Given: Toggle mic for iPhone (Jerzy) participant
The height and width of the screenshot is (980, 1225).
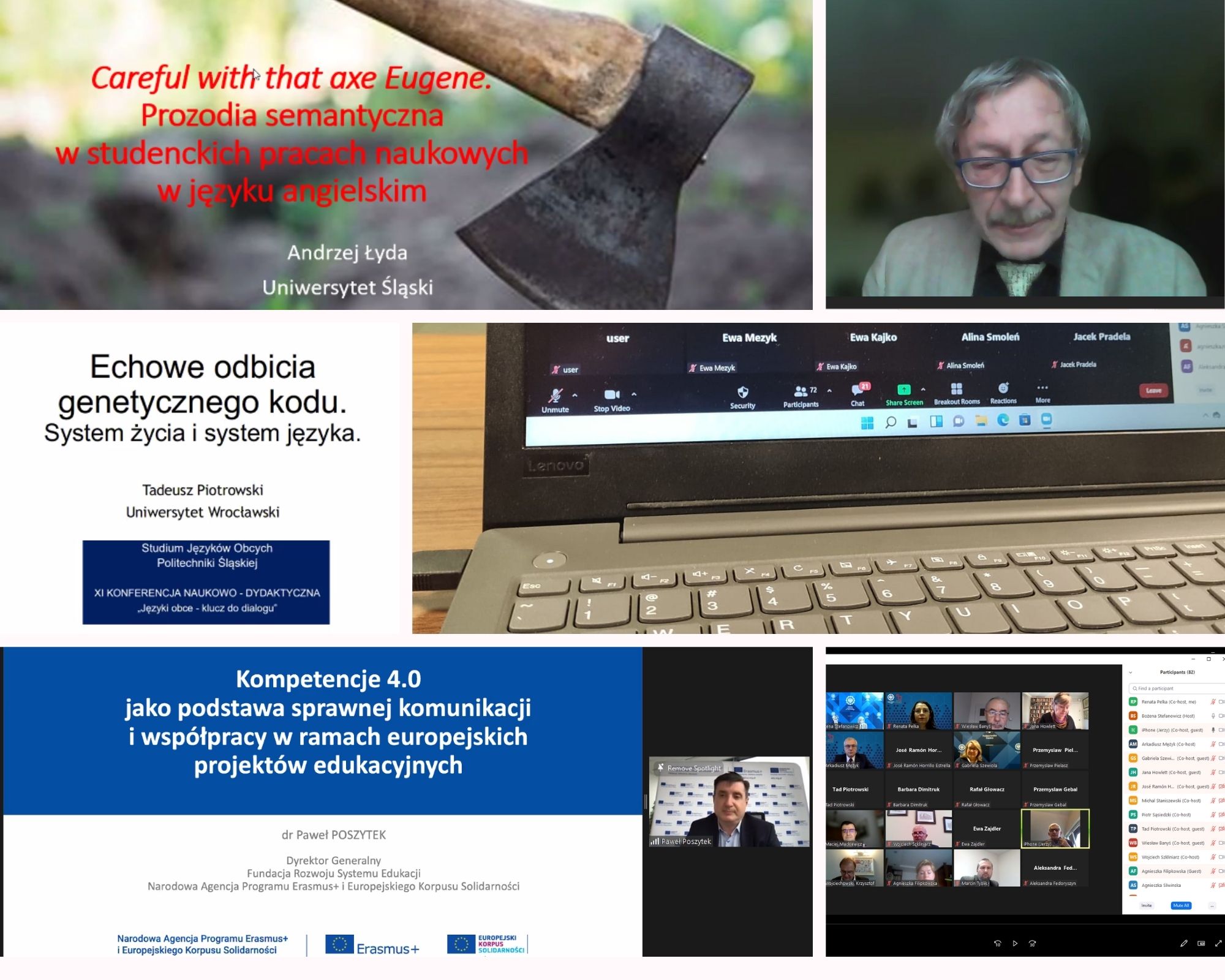Looking at the screenshot, I should coord(1213,730).
